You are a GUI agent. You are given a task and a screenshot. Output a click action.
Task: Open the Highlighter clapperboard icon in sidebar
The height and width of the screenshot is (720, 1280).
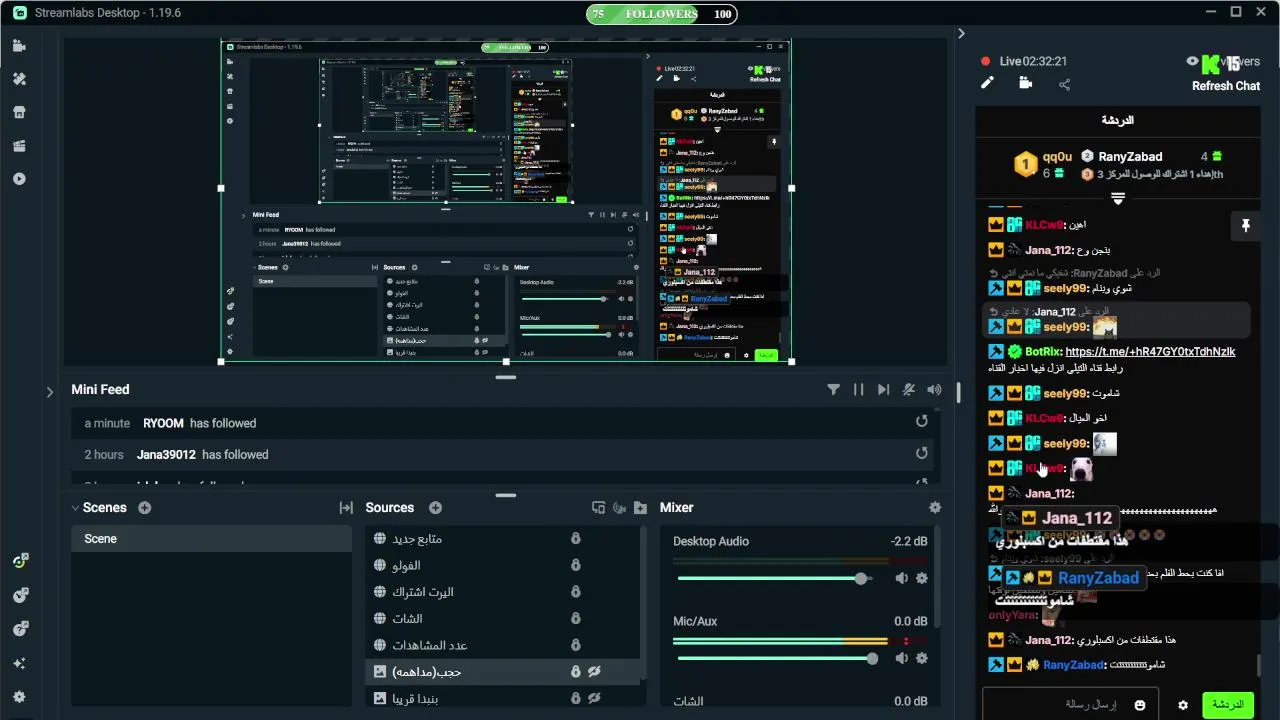pos(19,146)
